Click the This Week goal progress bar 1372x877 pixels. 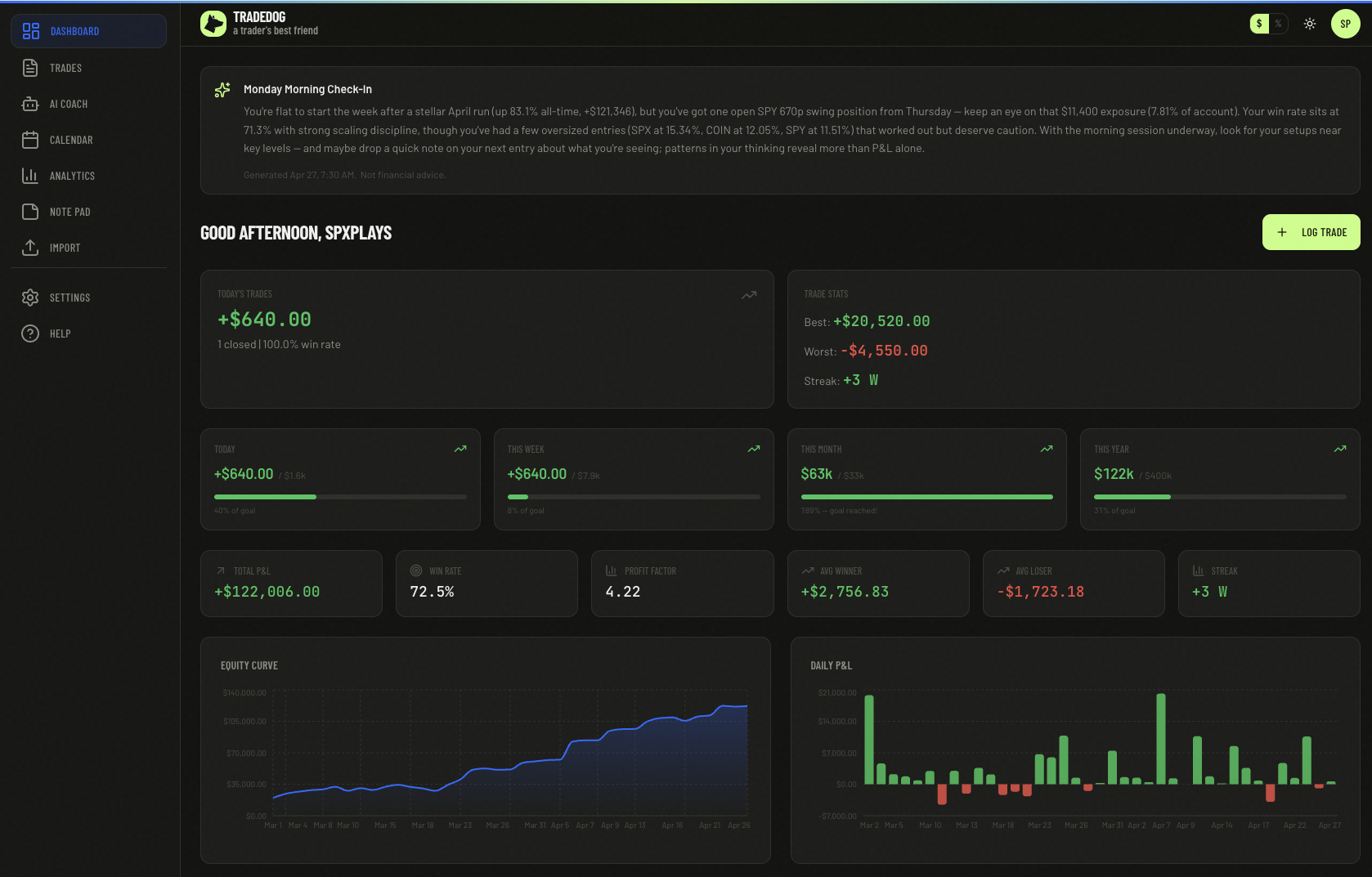click(x=634, y=497)
